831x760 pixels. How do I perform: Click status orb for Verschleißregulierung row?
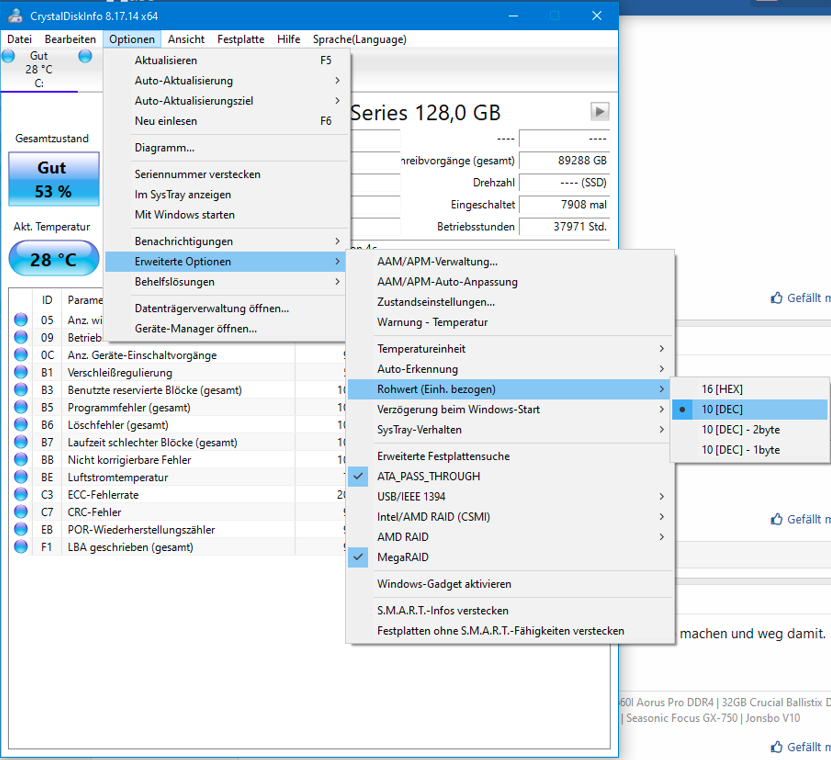[21, 372]
